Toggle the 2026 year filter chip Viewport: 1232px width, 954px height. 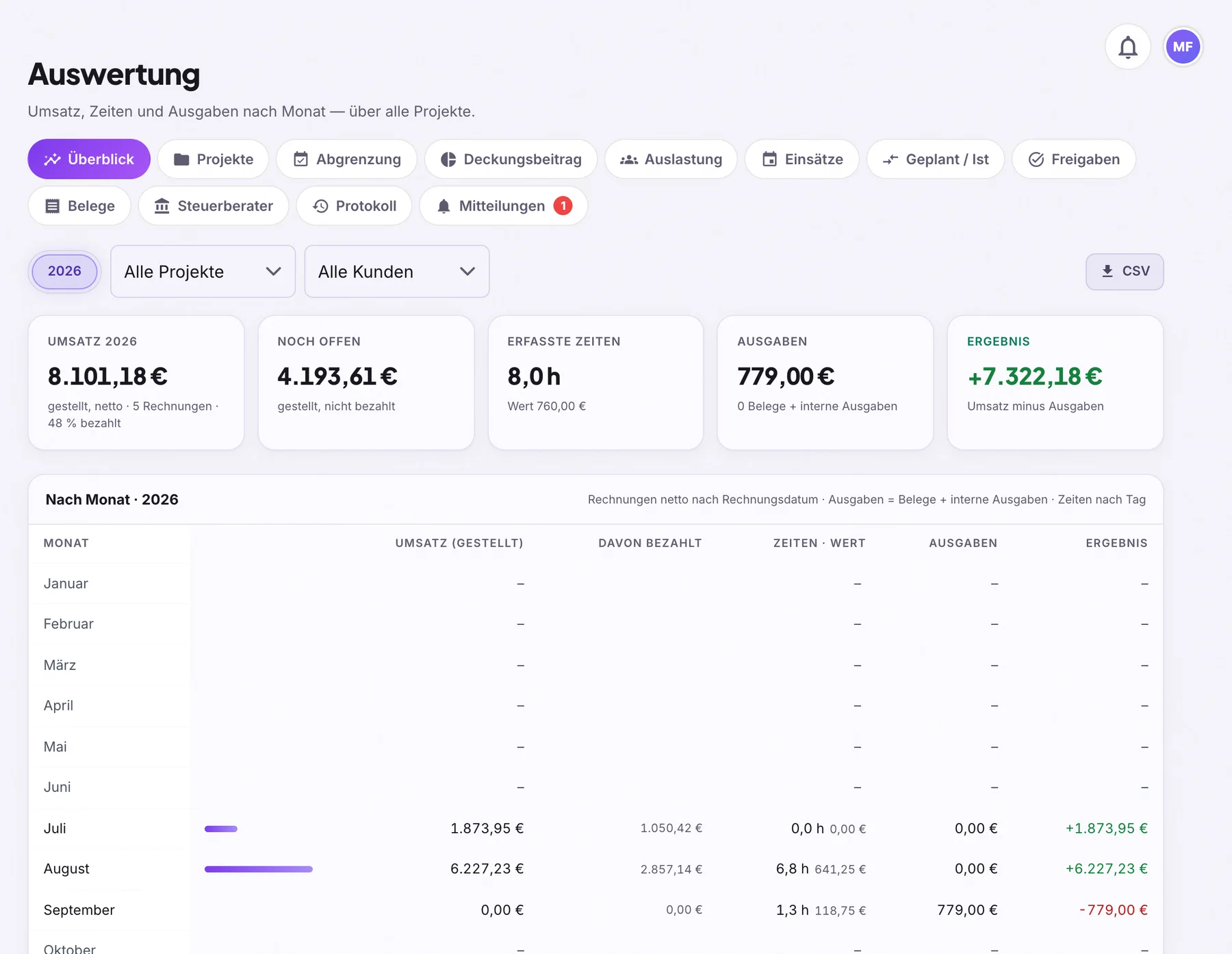pyautogui.click(x=64, y=271)
